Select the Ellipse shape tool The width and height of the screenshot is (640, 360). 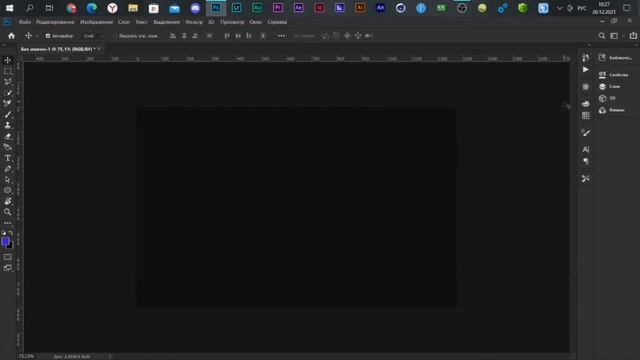(7, 190)
